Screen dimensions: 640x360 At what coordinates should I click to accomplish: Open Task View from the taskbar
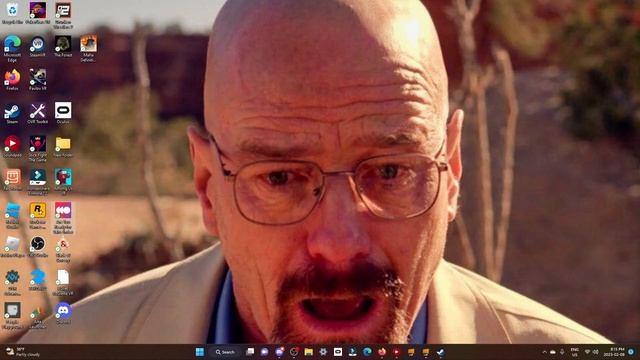click(250, 352)
